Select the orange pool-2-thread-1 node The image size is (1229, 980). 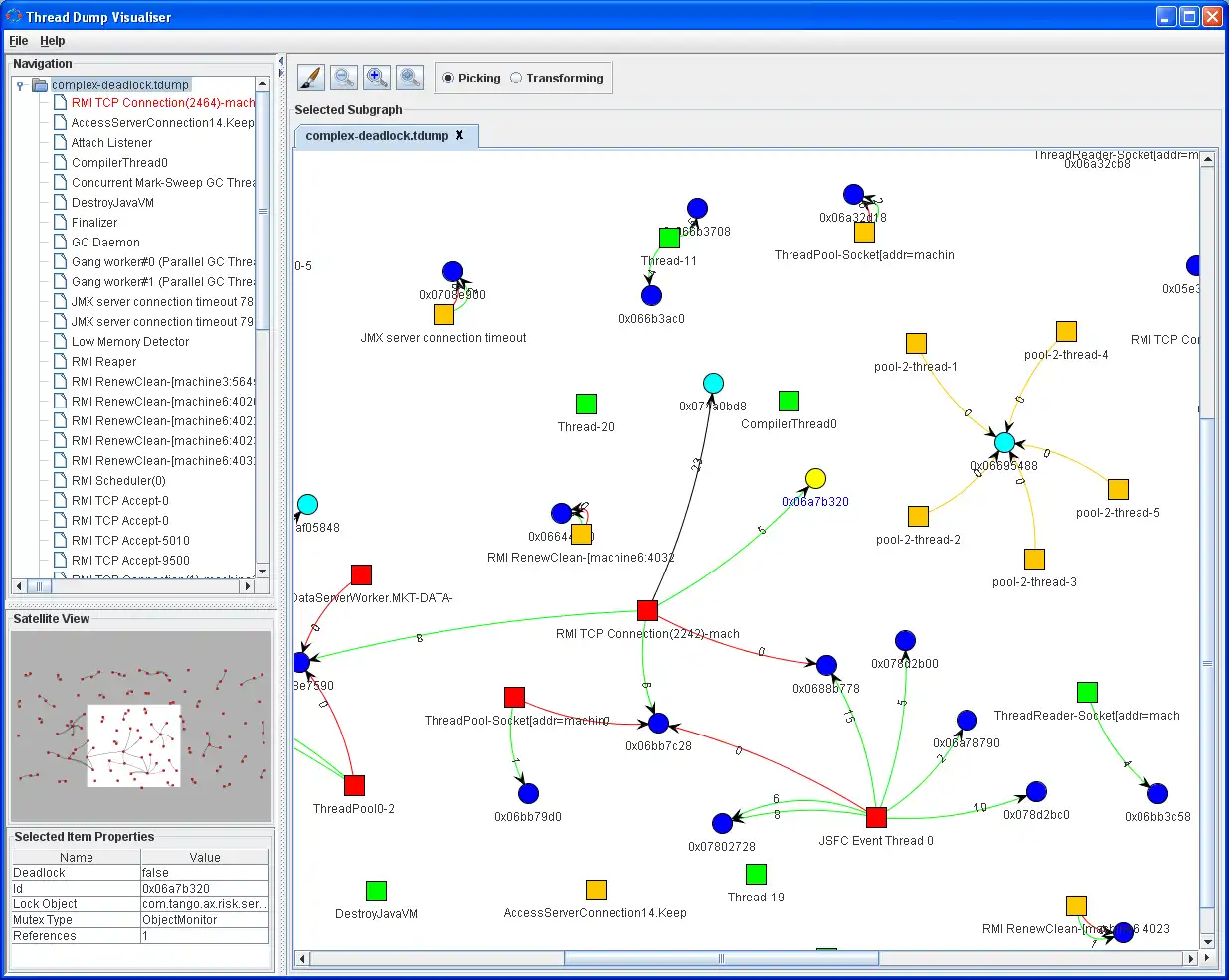[916, 343]
